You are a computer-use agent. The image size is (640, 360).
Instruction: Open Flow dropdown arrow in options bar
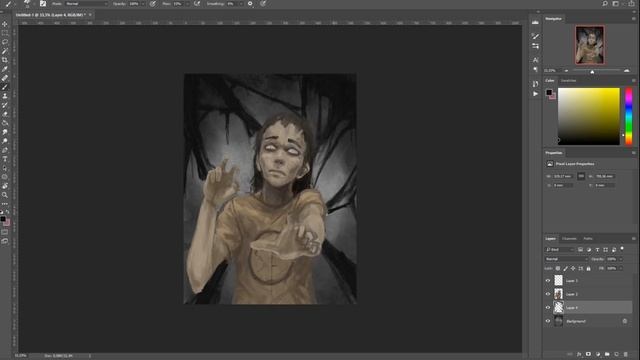pyautogui.click(x=187, y=4)
